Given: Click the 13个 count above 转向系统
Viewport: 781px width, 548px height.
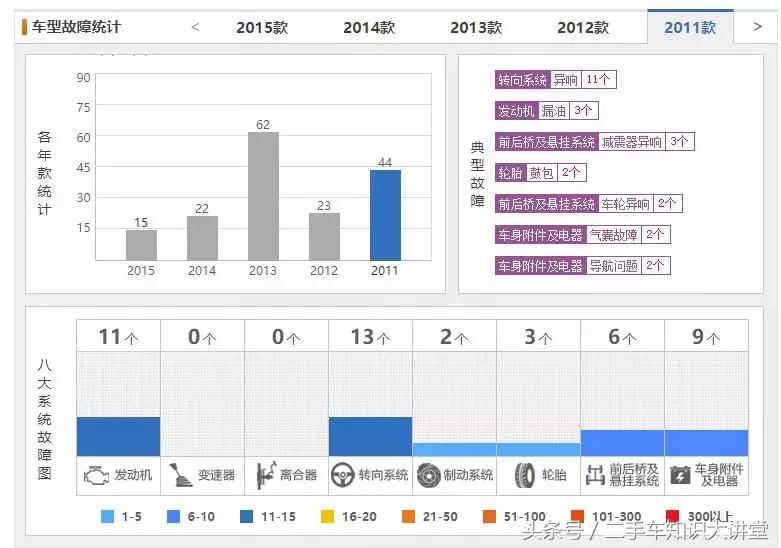Looking at the screenshot, I should (371, 337).
